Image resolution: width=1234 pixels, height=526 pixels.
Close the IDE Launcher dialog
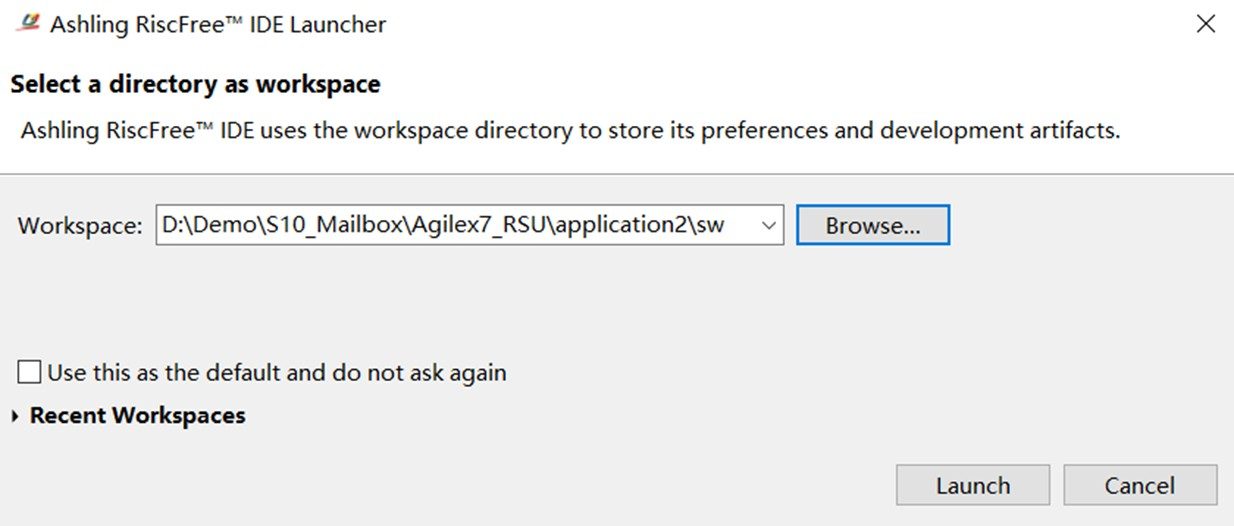tap(1206, 25)
